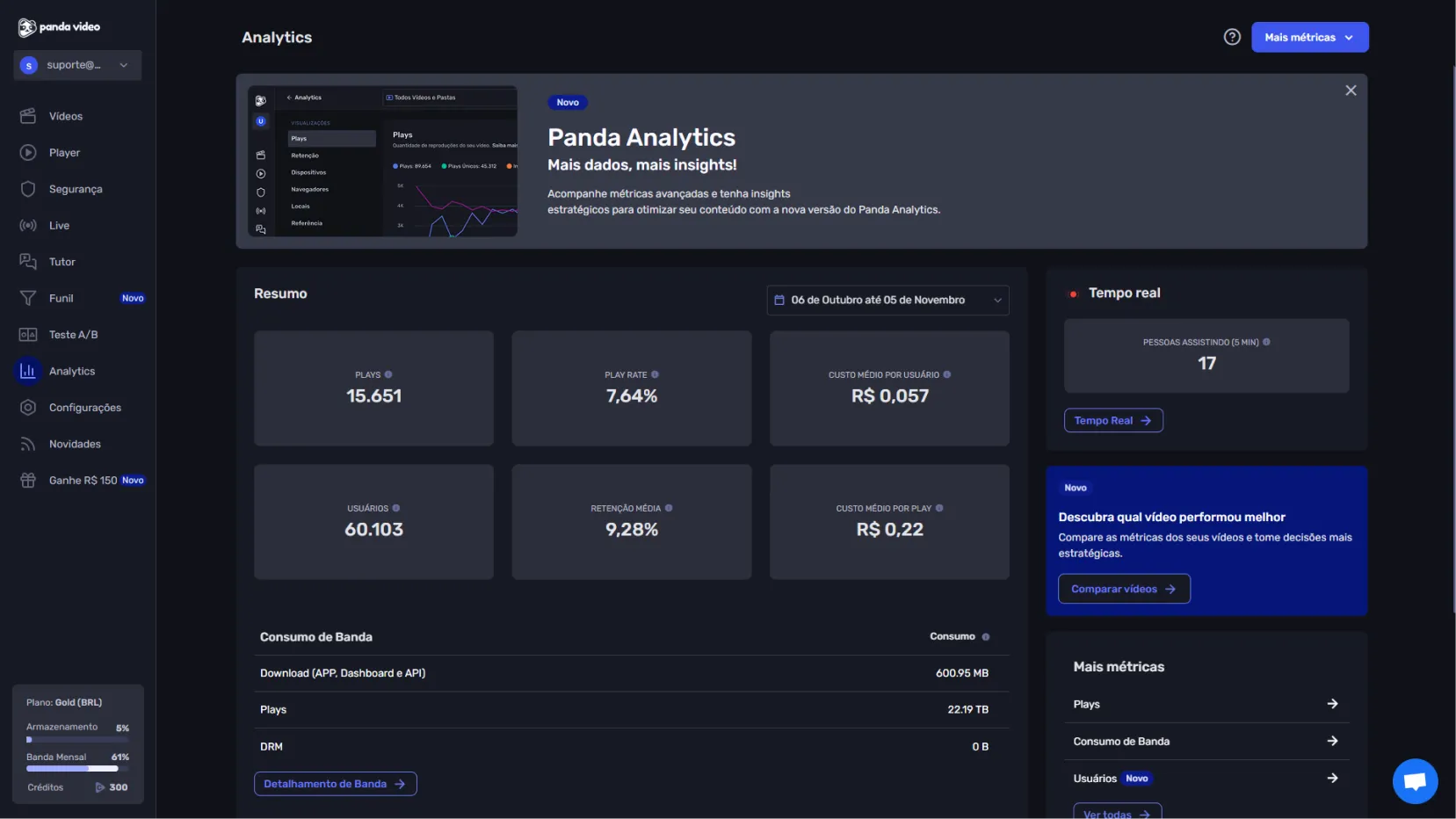Select Configurações menu item
Viewport: 1456px width, 819px height.
85,408
